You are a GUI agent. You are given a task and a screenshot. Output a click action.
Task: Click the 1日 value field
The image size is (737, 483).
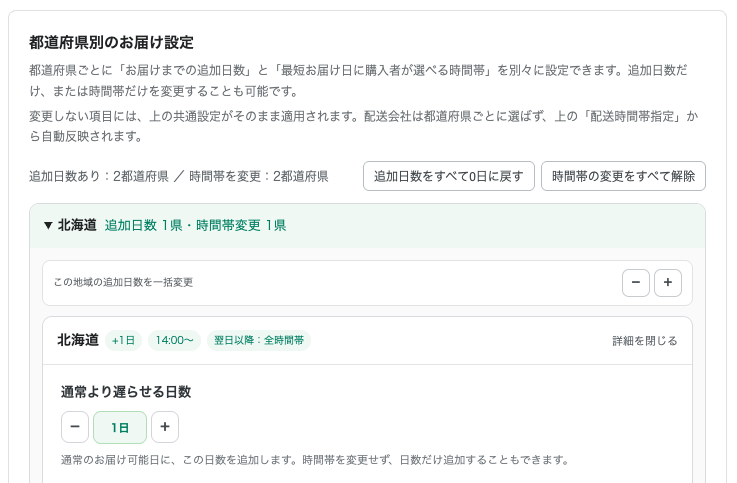click(120, 428)
